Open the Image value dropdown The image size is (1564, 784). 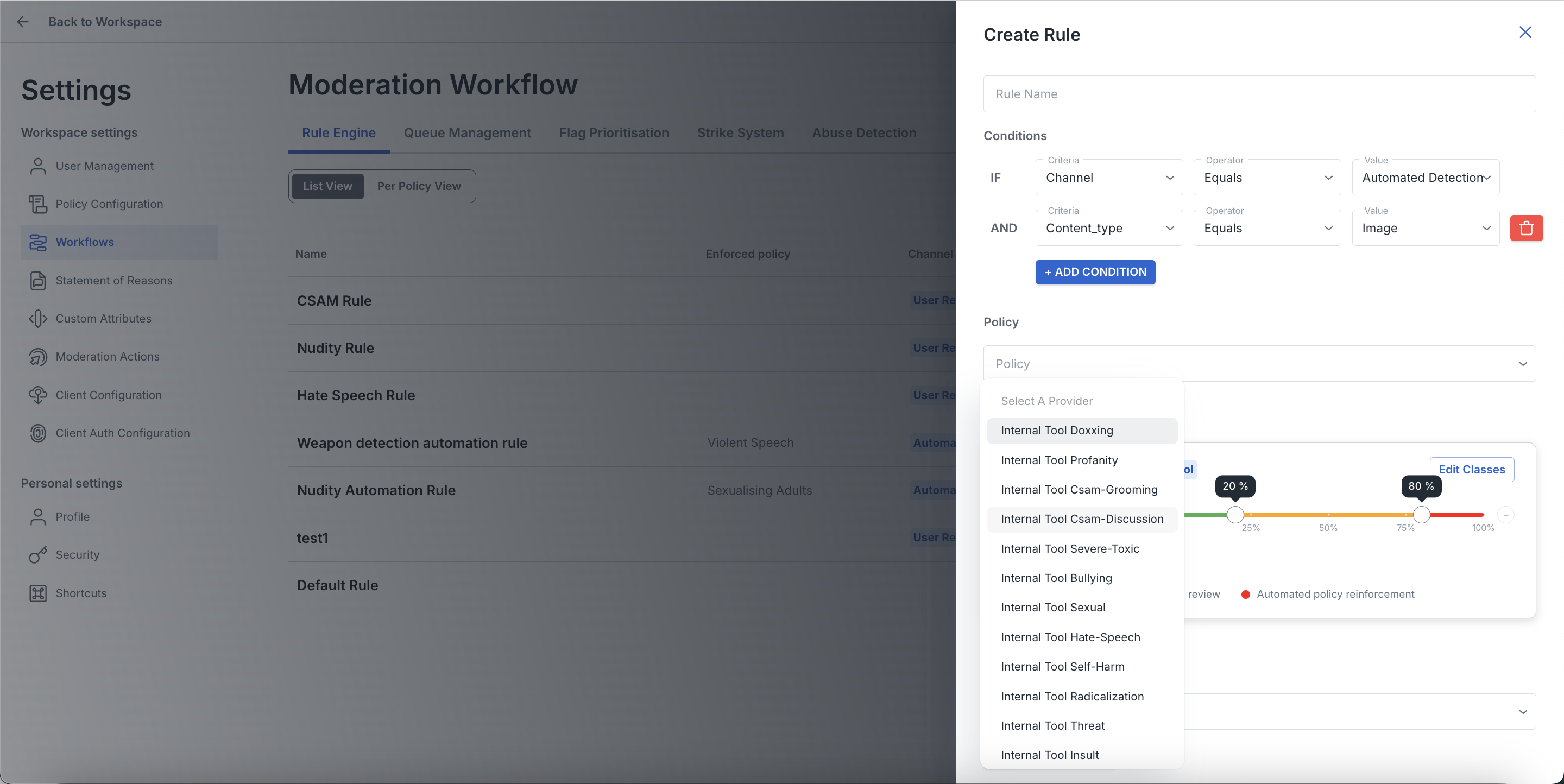(1426, 228)
